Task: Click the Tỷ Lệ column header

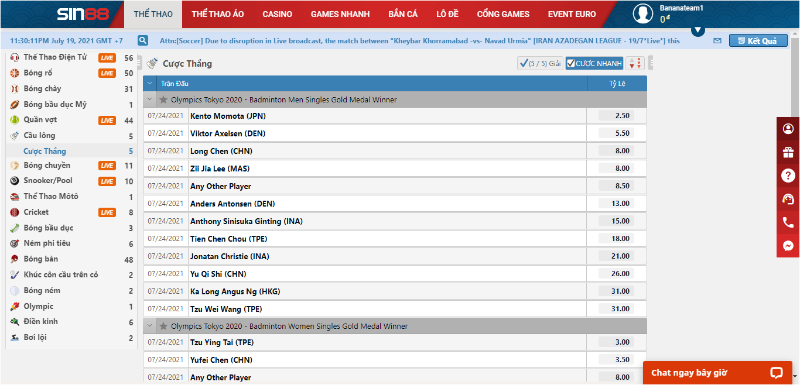Action: coord(617,84)
